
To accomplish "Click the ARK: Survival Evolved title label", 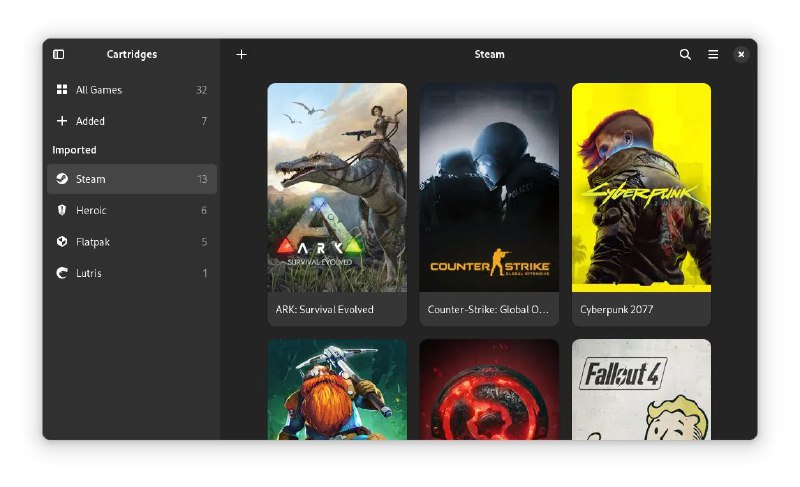I will click(x=325, y=310).
